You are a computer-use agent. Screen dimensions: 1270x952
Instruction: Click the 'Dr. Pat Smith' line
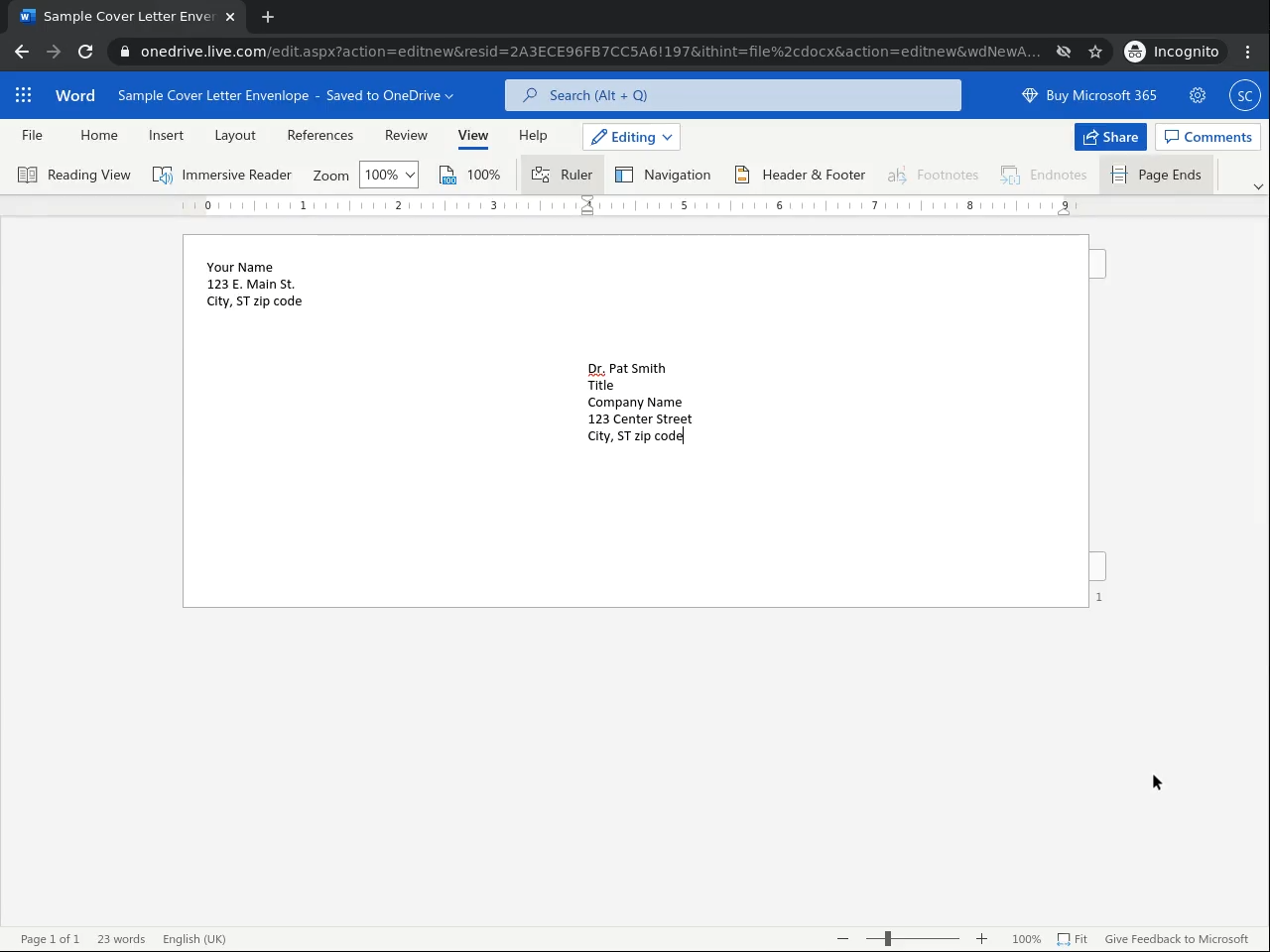tap(626, 369)
